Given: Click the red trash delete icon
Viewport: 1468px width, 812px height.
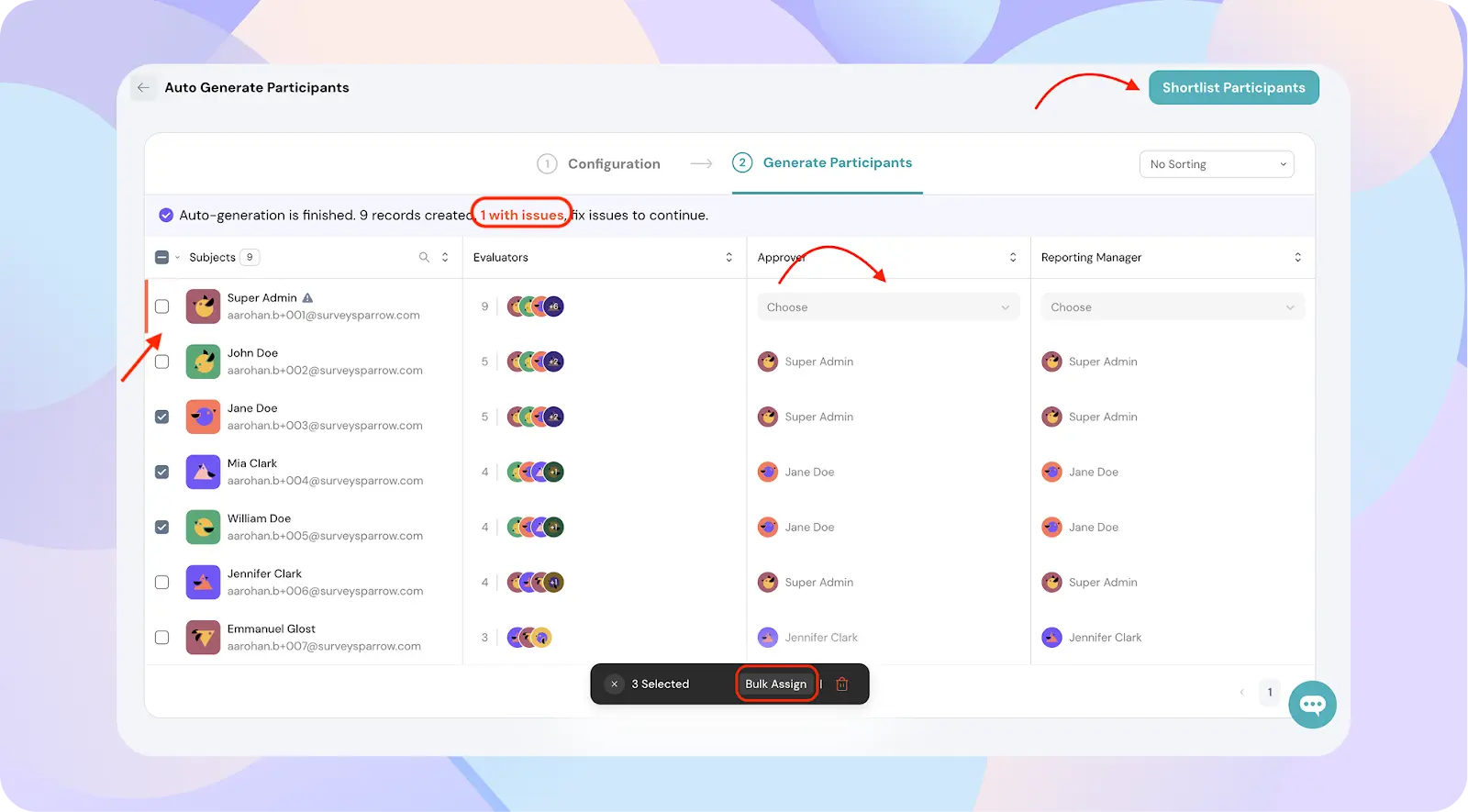Looking at the screenshot, I should click(842, 684).
